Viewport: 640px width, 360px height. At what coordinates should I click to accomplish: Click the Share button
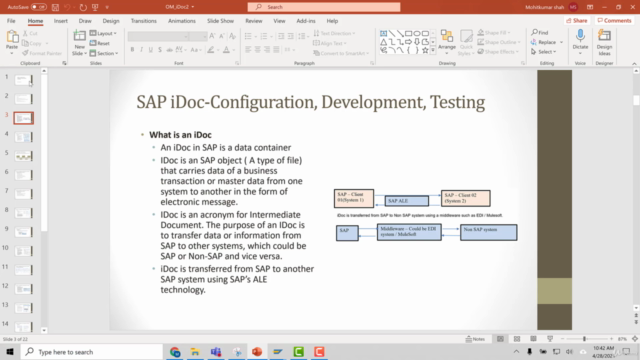coord(577,20)
